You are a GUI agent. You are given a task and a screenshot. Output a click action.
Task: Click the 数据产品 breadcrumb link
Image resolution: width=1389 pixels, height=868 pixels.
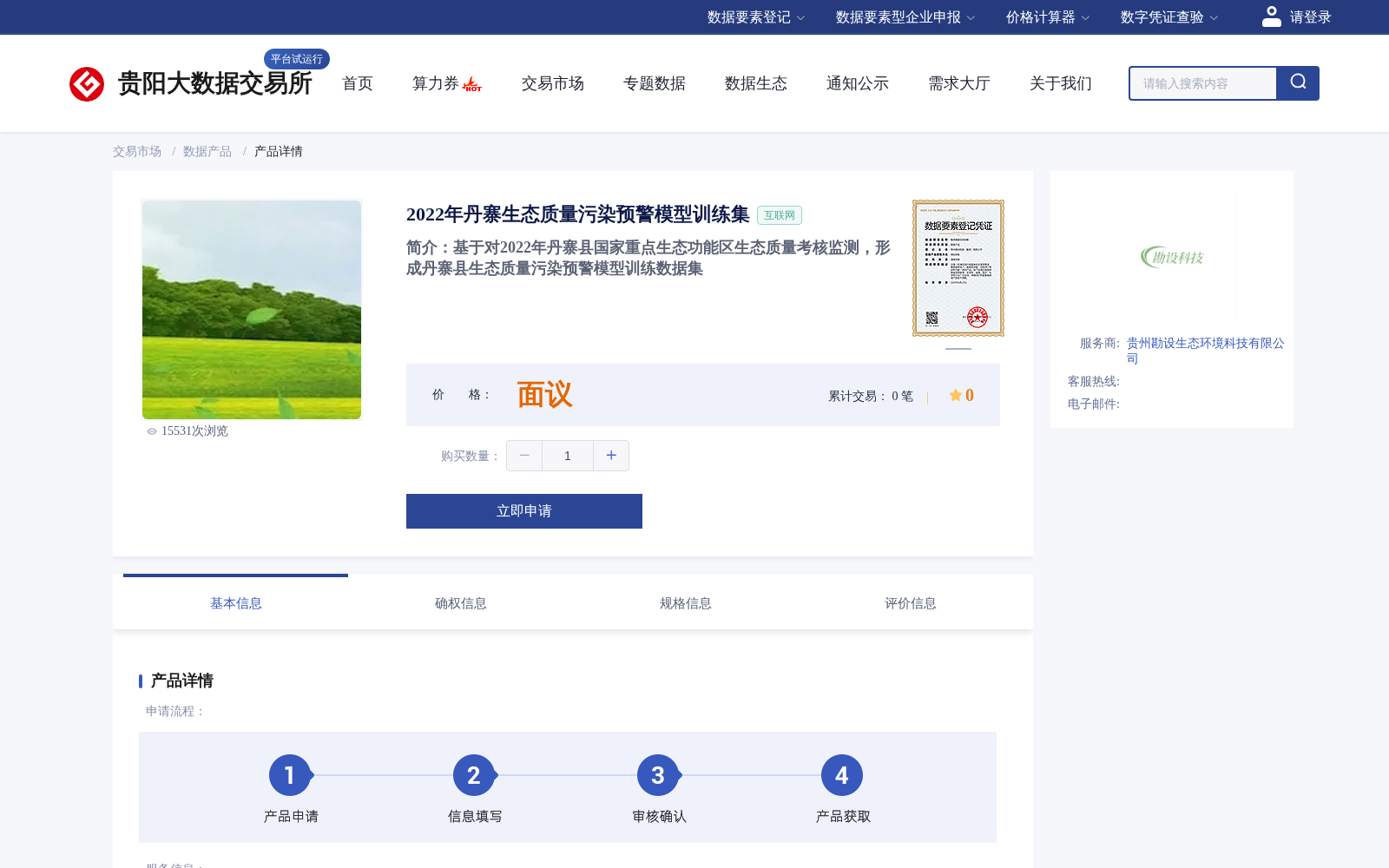point(207,151)
